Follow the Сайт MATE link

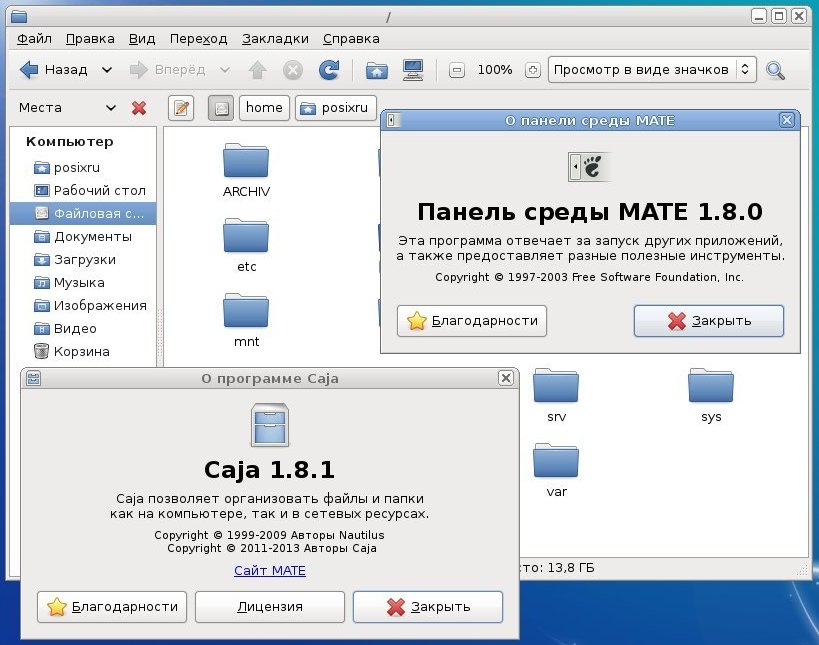[270, 570]
